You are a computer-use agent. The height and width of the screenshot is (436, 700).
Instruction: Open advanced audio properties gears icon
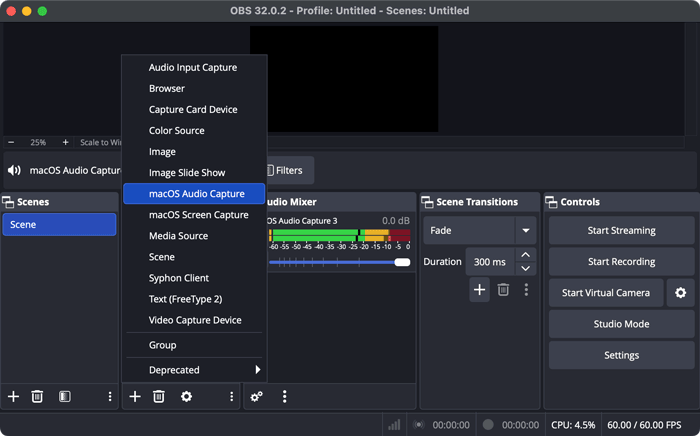point(257,396)
